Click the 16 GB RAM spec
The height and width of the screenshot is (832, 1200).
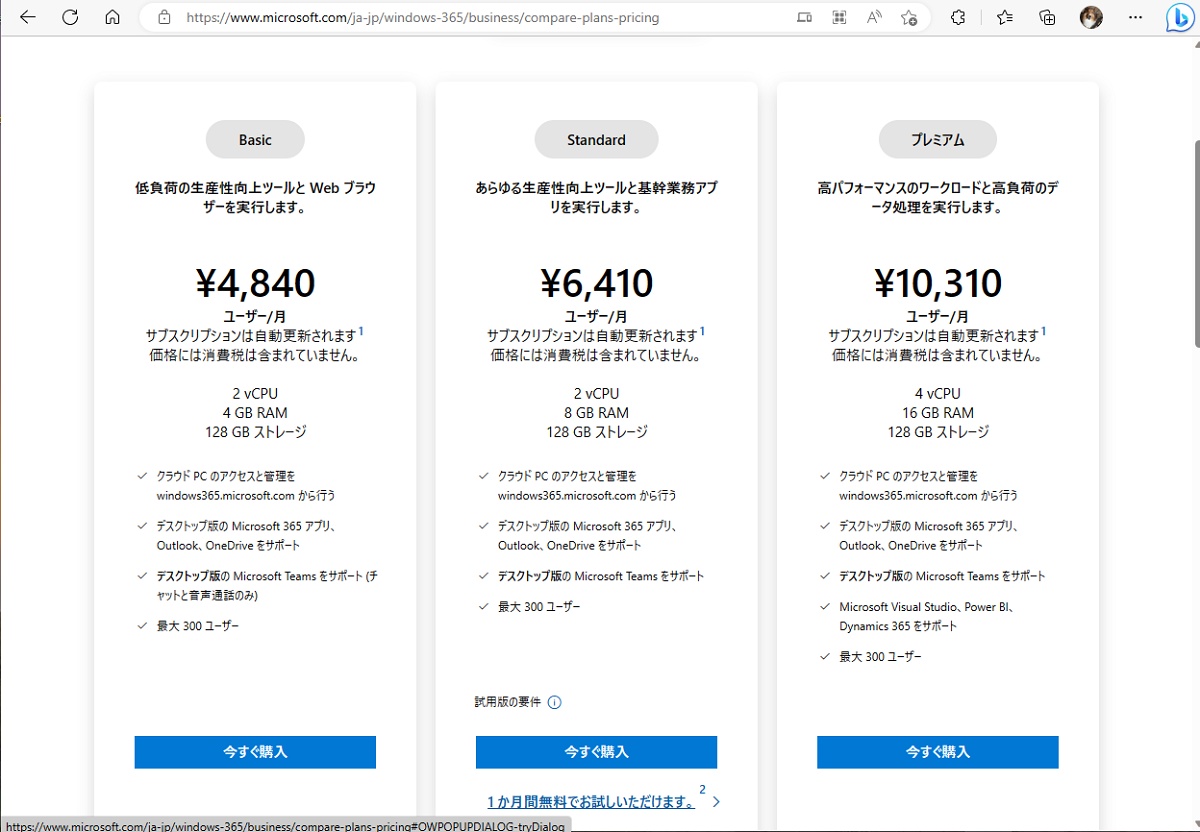coord(937,413)
